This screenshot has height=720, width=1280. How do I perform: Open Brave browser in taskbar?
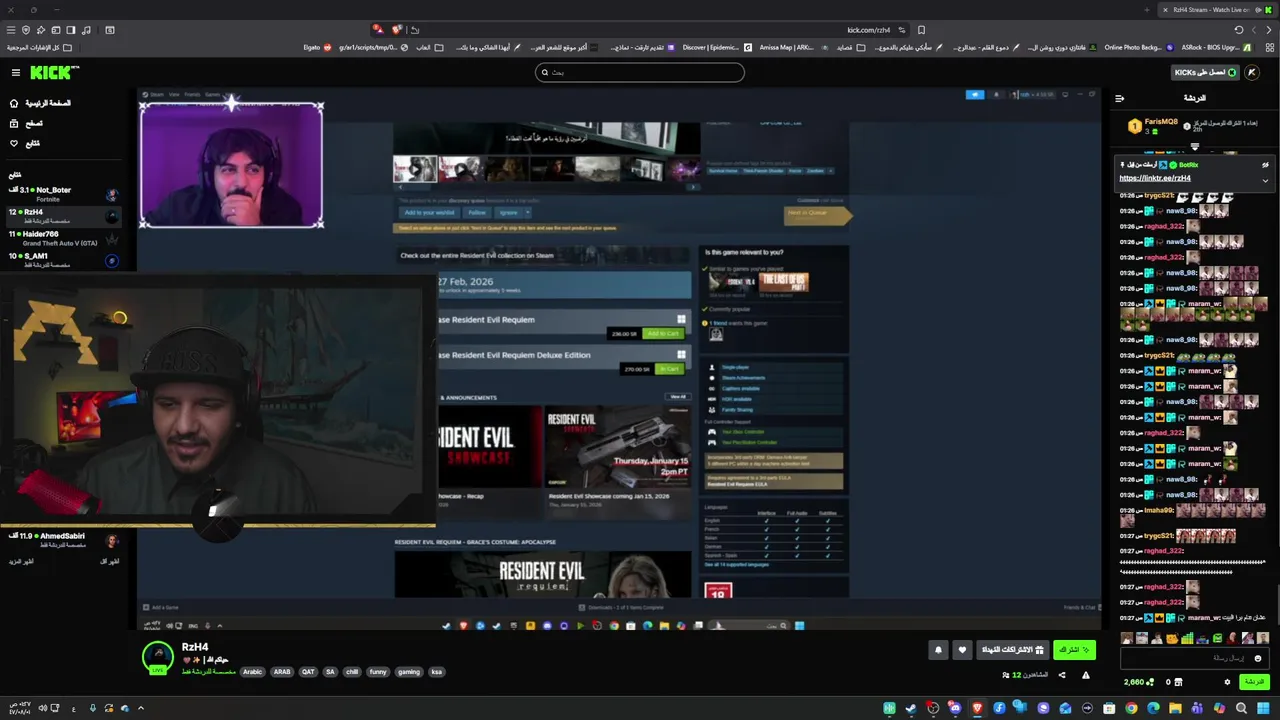[977, 708]
